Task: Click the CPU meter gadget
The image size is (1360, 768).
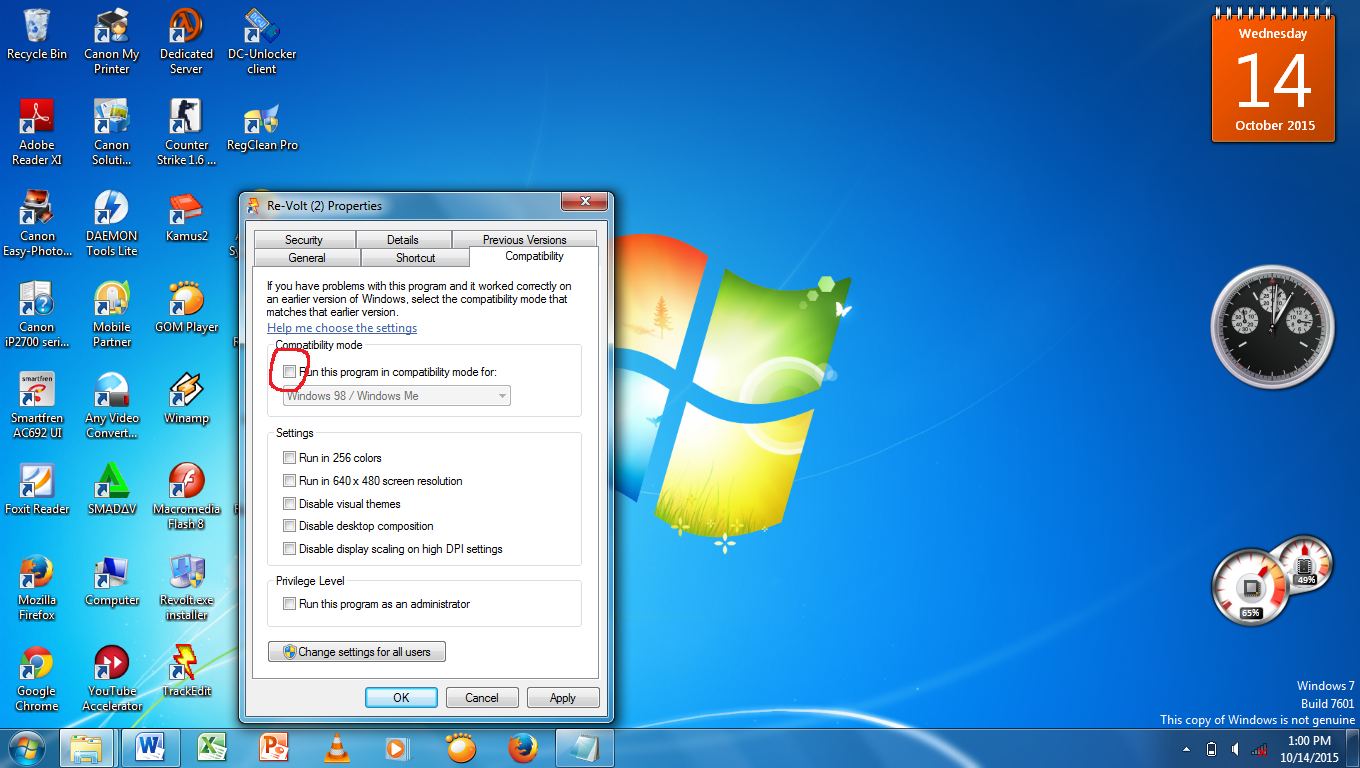Action: coord(1251,590)
